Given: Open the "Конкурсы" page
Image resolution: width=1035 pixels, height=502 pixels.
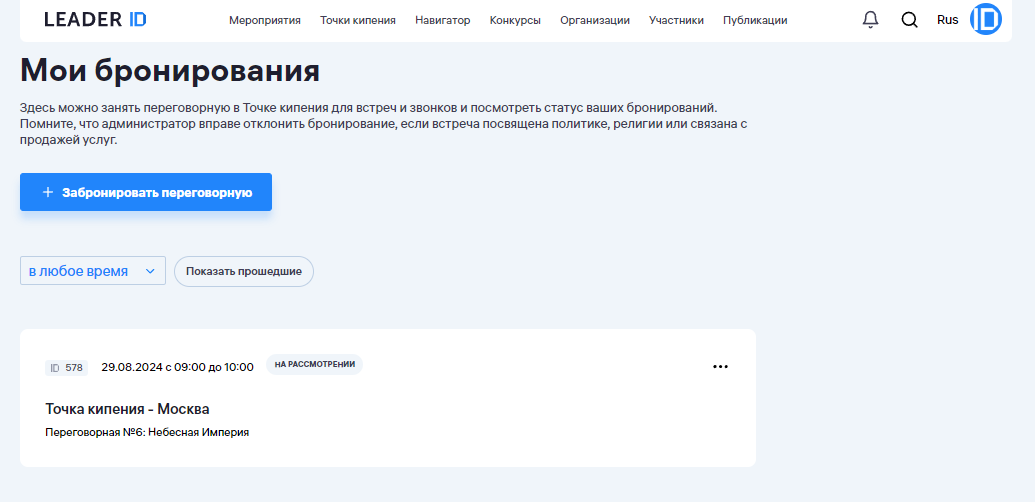Looking at the screenshot, I should point(515,20).
